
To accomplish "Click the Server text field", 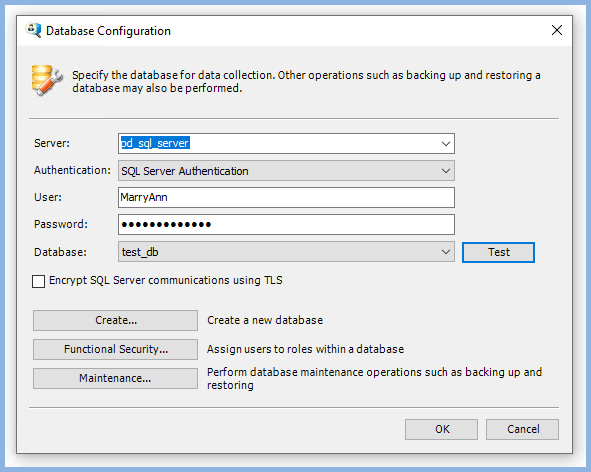I will click(x=278, y=144).
